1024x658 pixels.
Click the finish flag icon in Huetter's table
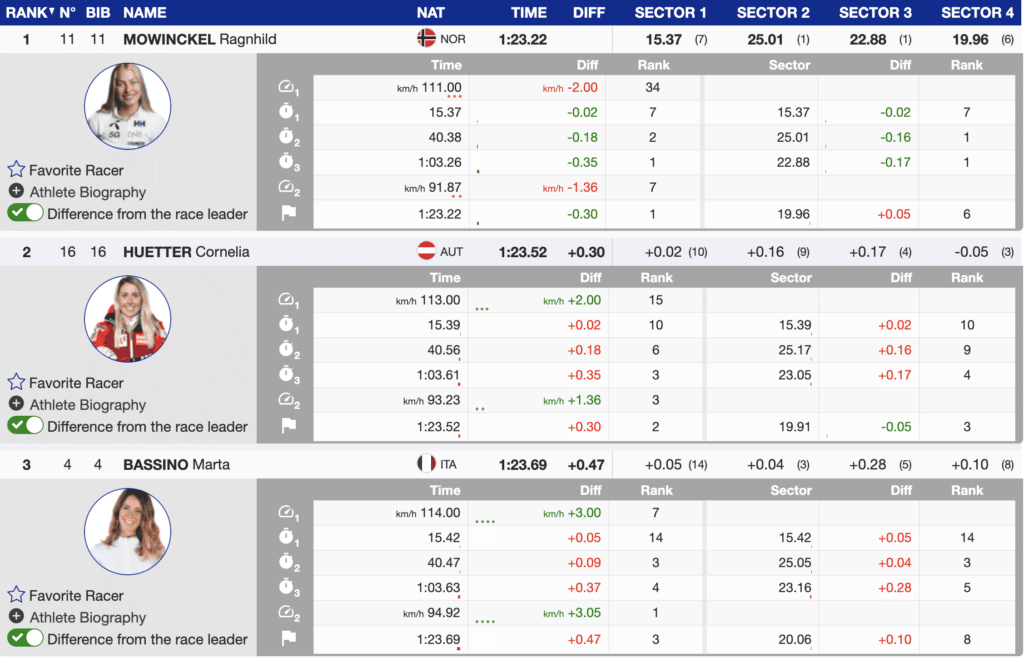point(287,427)
